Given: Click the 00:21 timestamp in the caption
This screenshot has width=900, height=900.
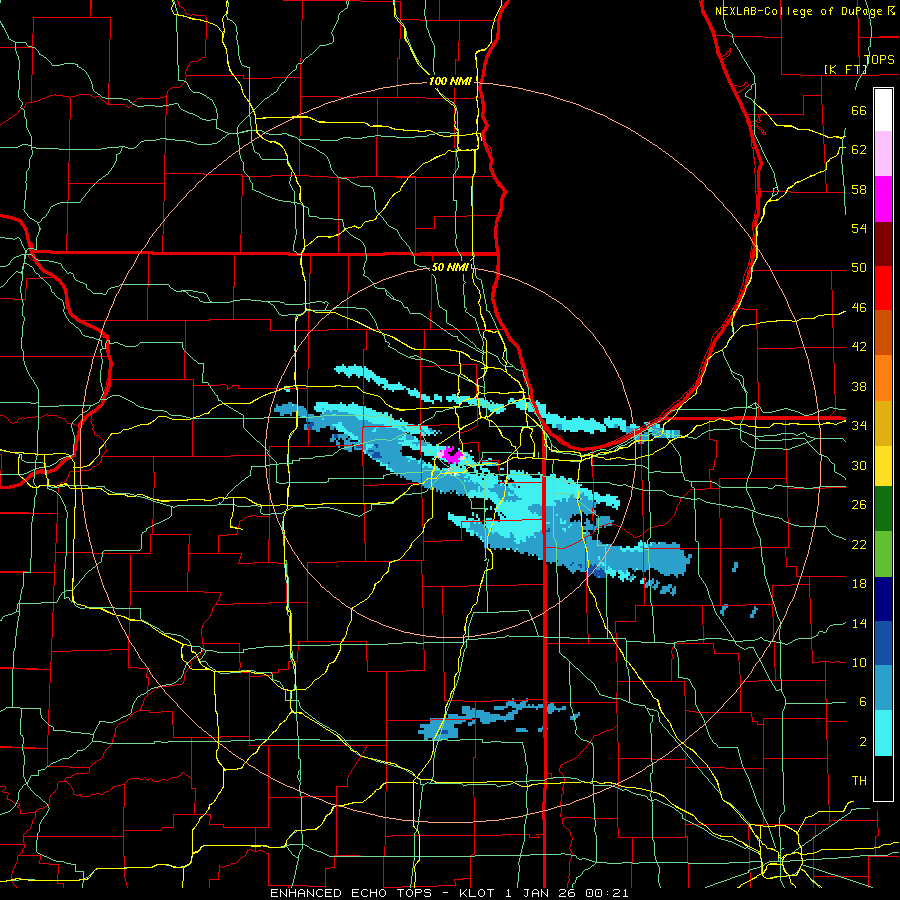Looking at the screenshot, I should (607, 893).
